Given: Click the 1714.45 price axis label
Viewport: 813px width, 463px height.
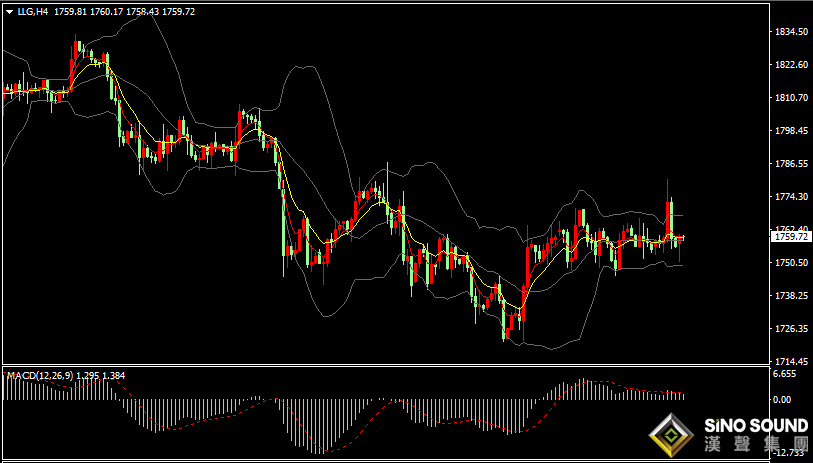Looking at the screenshot, I should (791, 361).
